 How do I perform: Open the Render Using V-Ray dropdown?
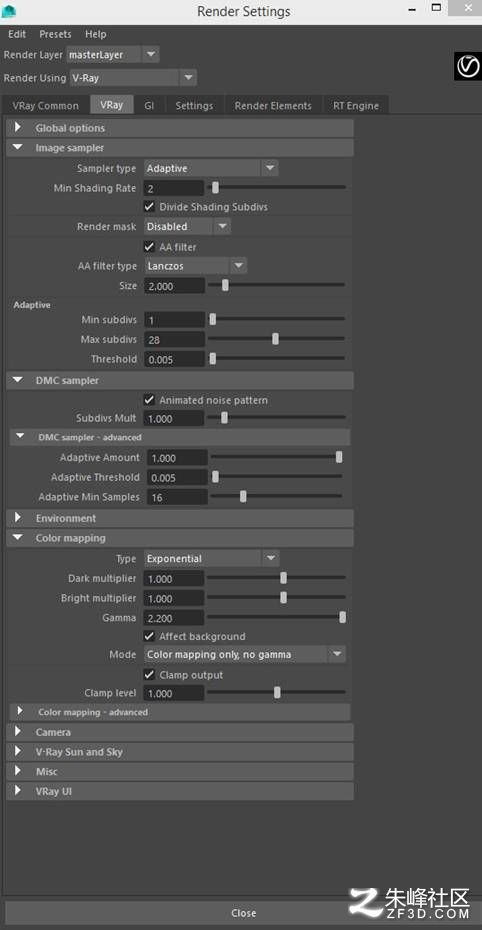point(135,78)
